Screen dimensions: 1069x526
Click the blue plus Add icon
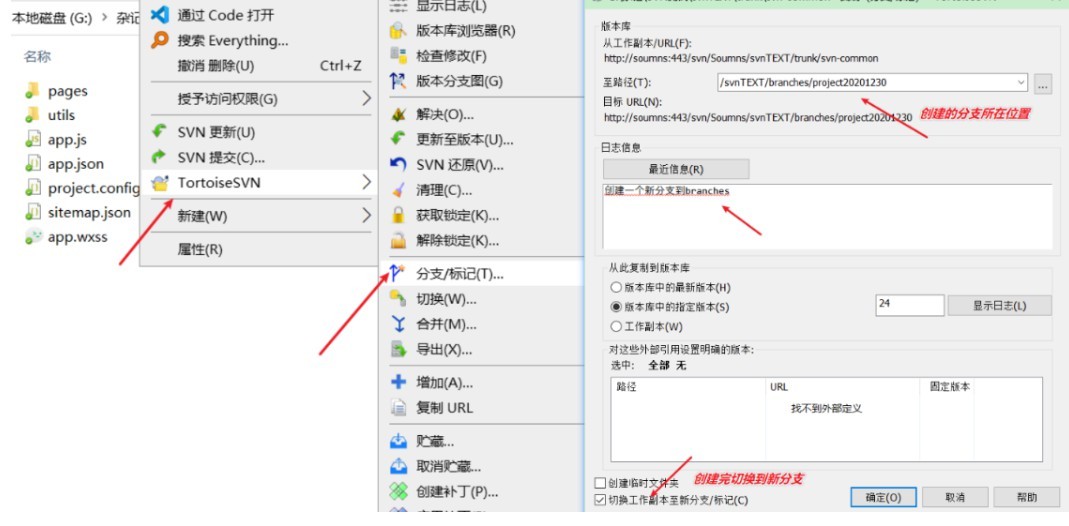[x=397, y=382]
